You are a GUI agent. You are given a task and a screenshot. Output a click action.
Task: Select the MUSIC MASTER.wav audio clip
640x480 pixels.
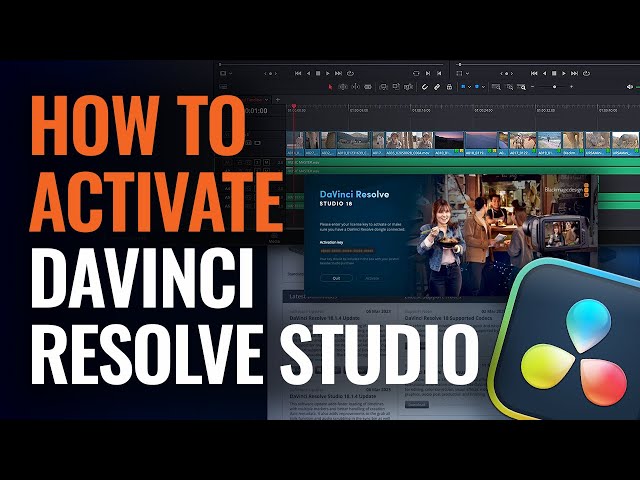(x=463, y=162)
